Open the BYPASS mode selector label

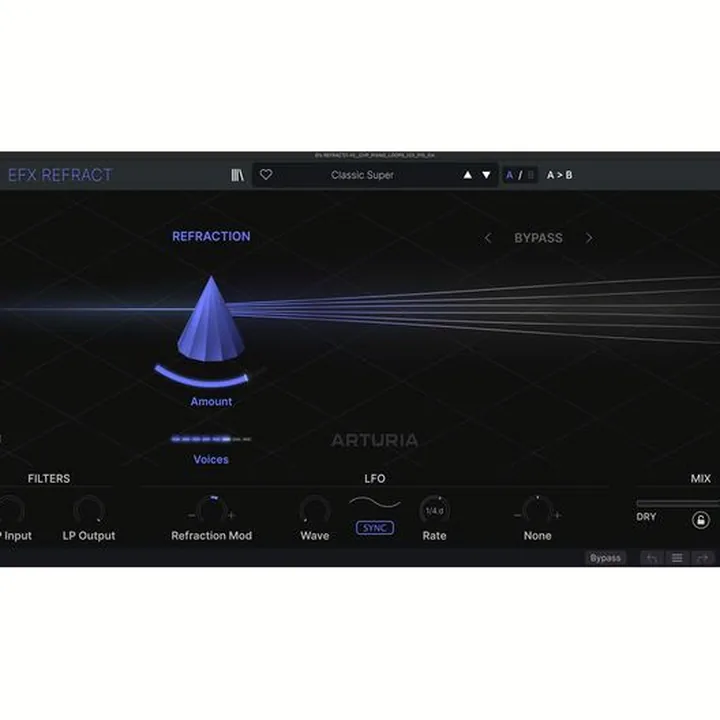[538, 238]
